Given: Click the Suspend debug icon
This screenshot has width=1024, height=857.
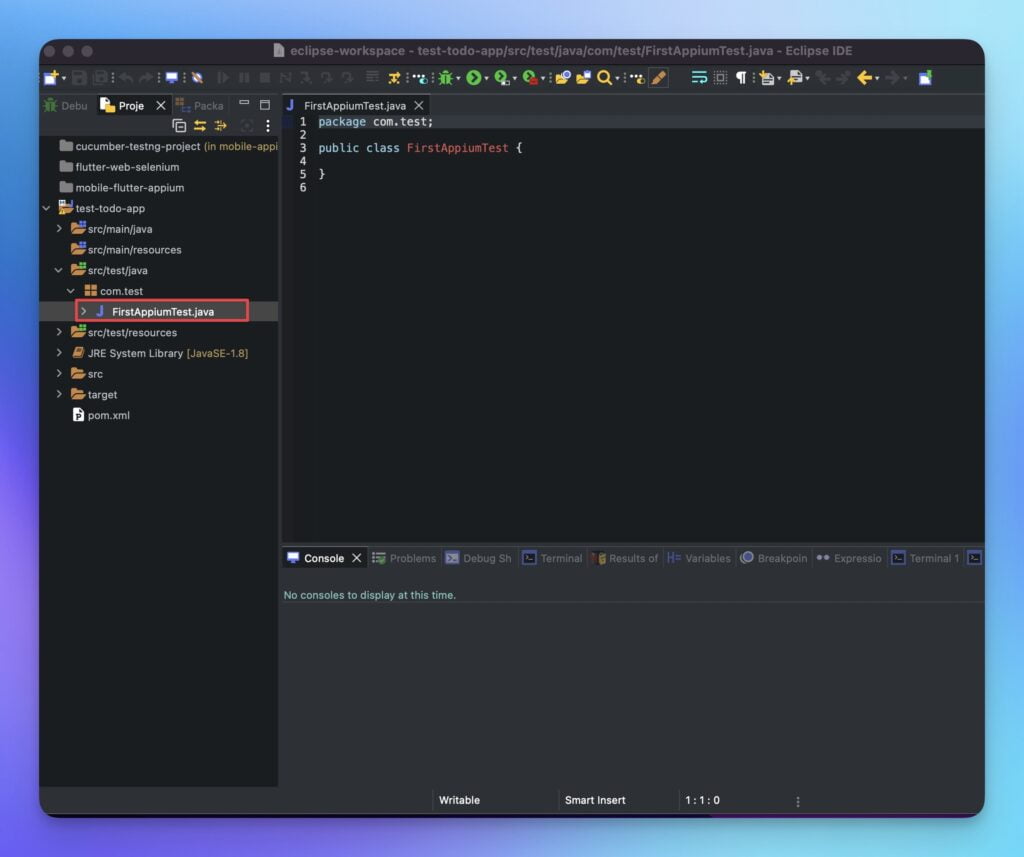Looking at the screenshot, I should click(x=244, y=78).
